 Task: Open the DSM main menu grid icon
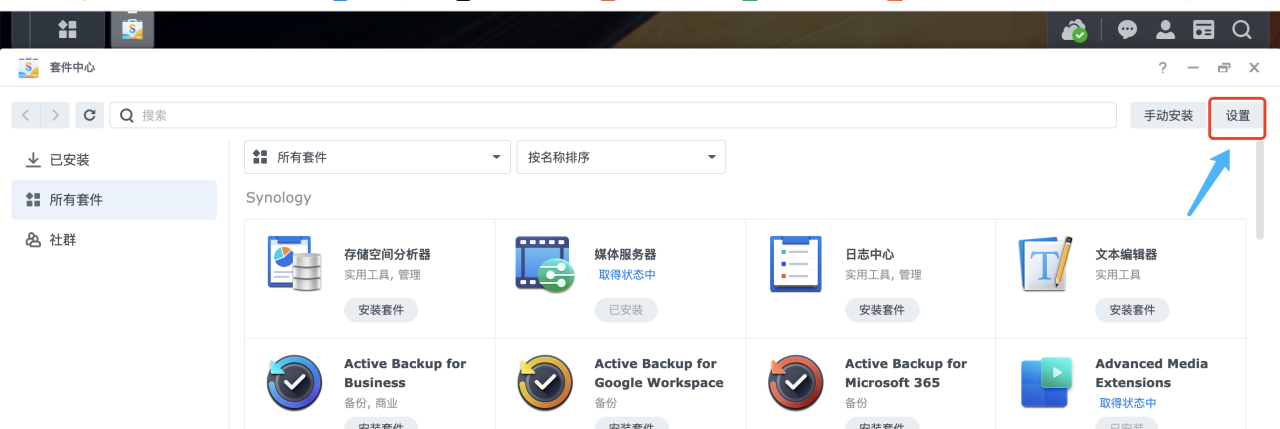67,30
